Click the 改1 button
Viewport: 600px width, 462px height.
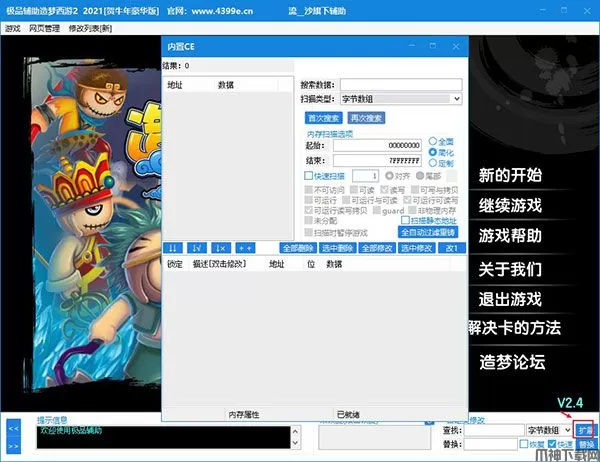click(452, 248)
